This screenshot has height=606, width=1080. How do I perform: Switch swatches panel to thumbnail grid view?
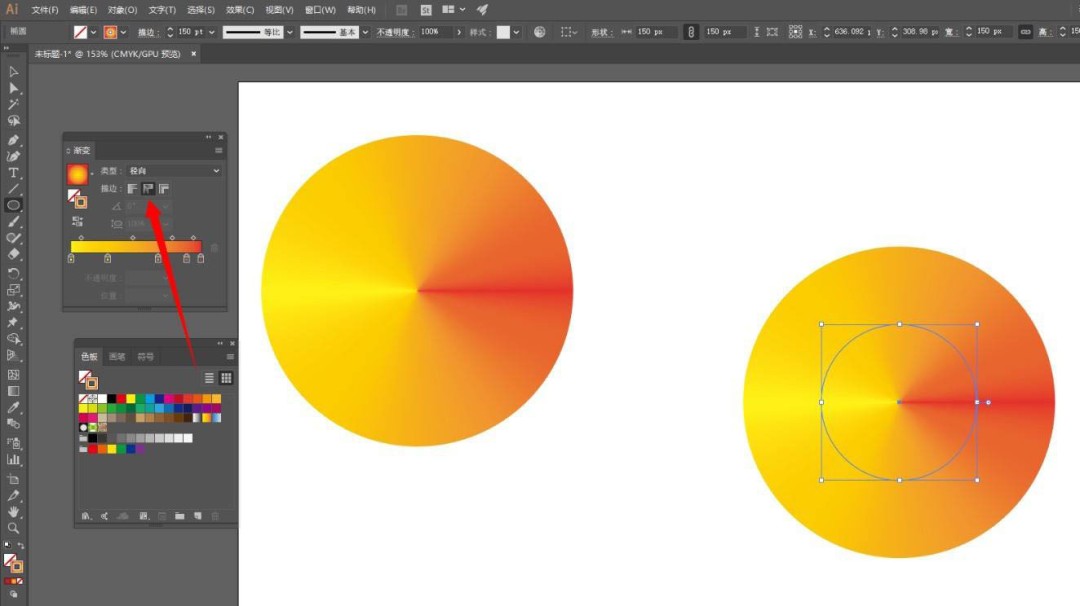pyautogui.click(x=226, y=378)
